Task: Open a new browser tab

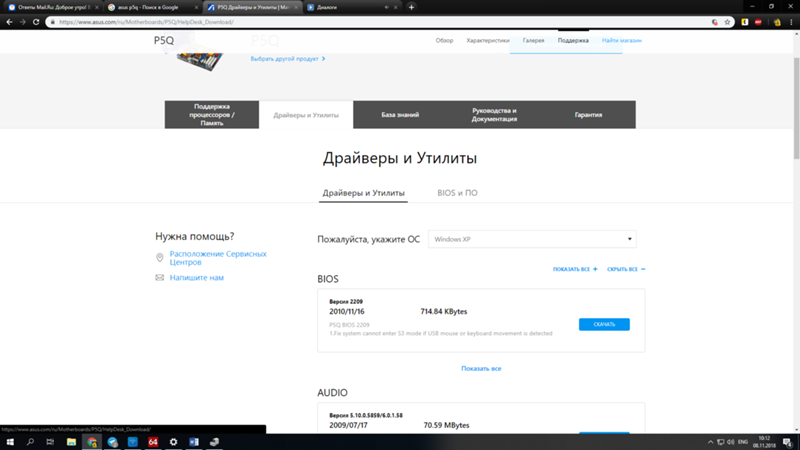Action: tap(411, 7)
